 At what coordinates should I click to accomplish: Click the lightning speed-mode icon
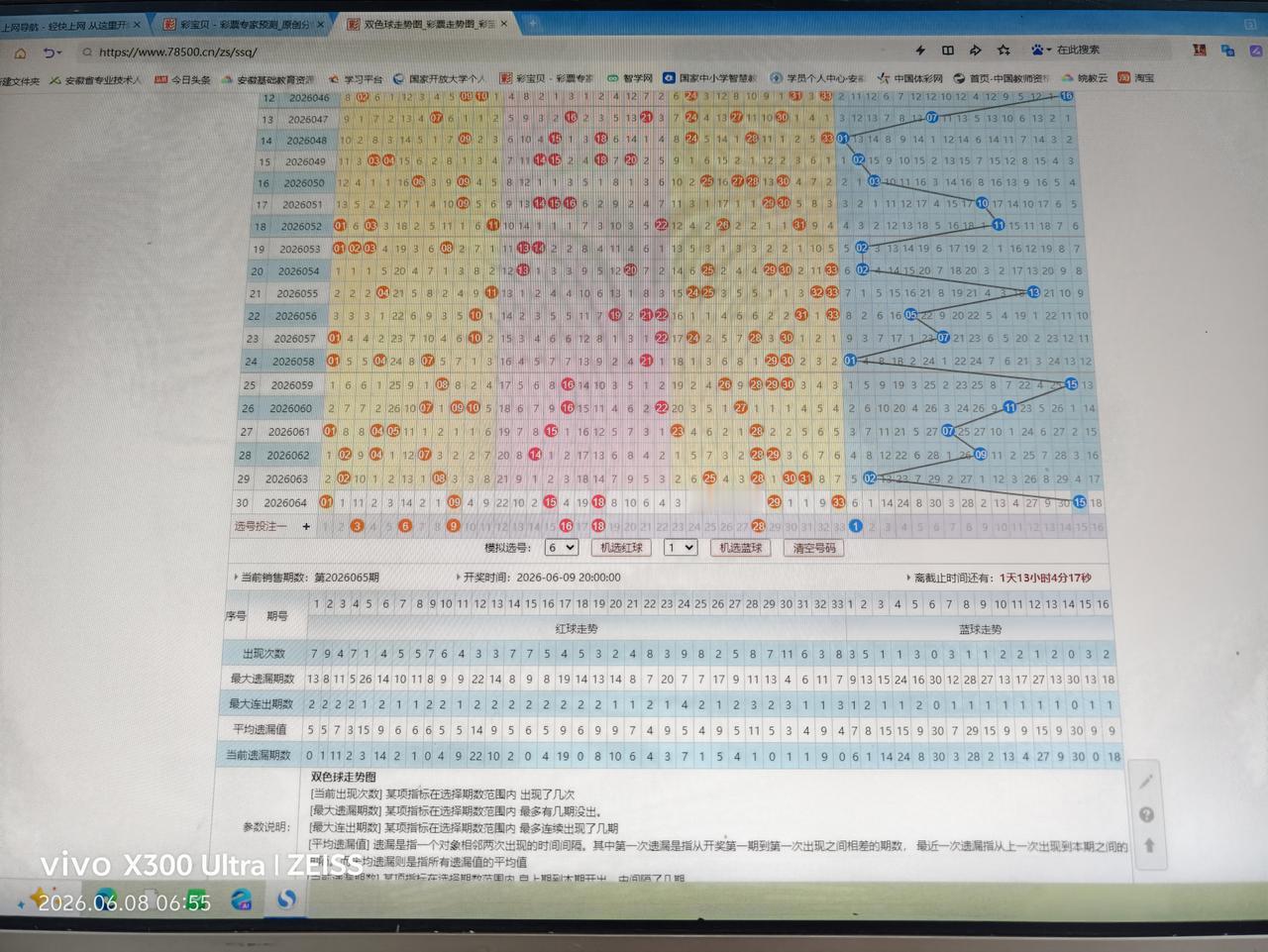pyautogui.click(x=920, y=50)
